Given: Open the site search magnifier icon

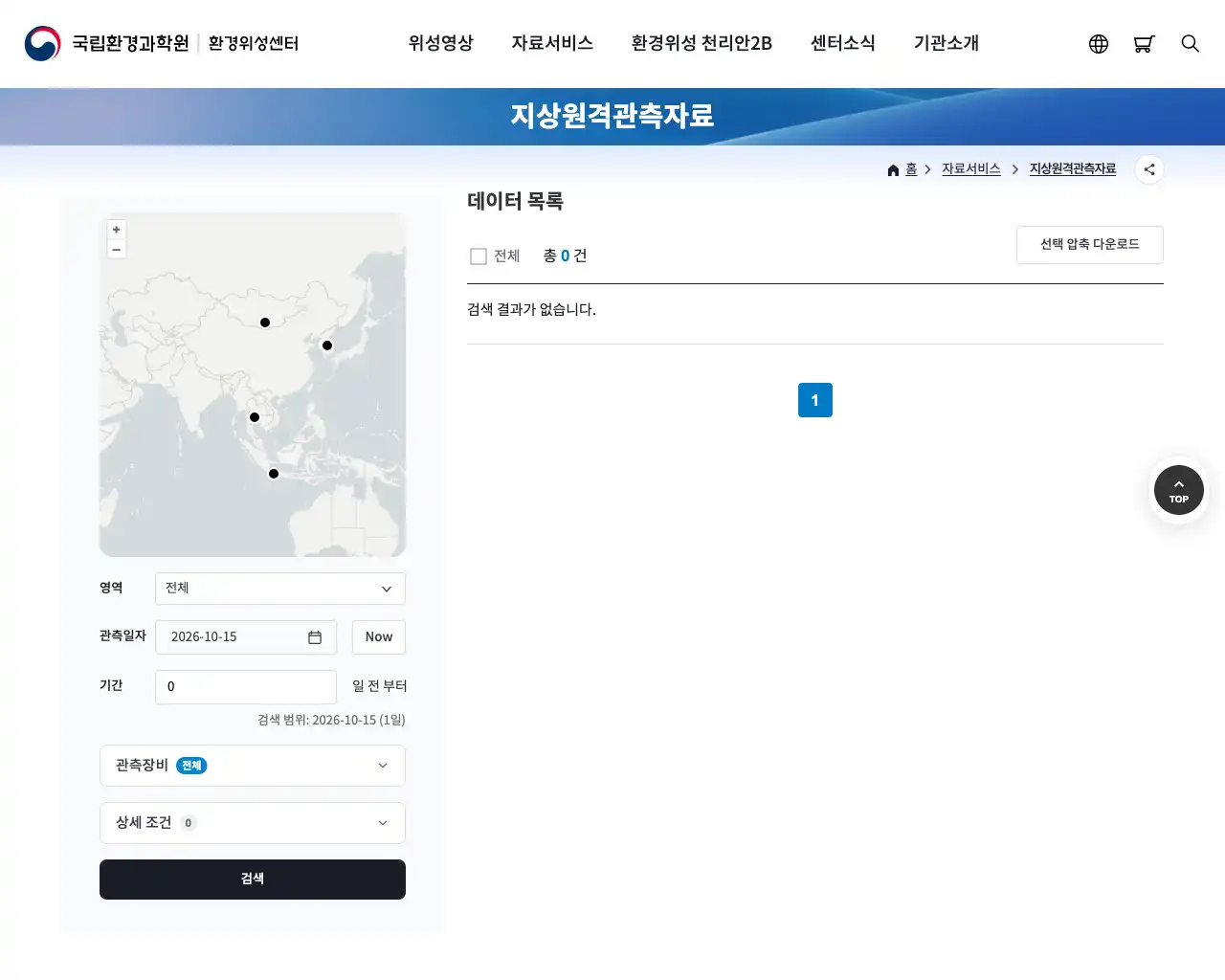Looking at the screenshot, I should [1191, 43].
